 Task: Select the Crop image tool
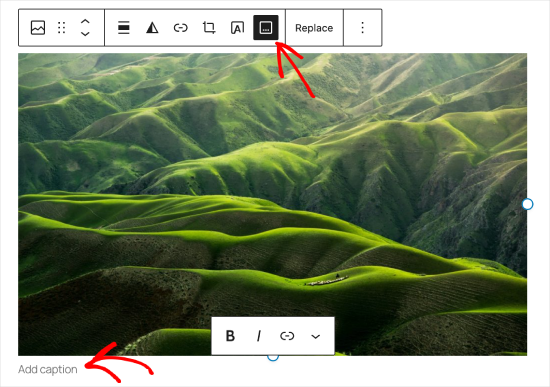pyautogui.click(x=209, y=28)
